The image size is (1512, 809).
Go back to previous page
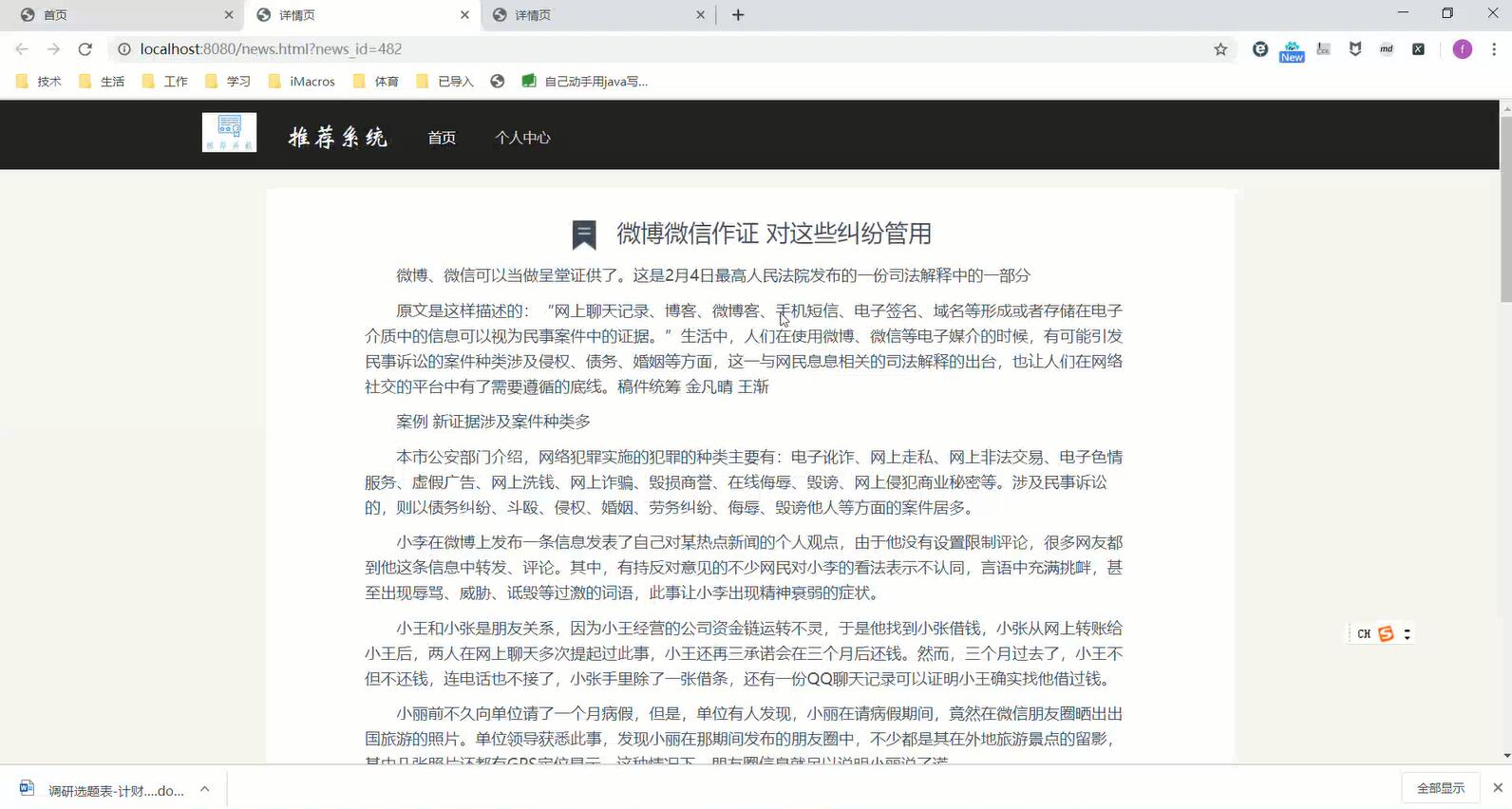[22, 49]
